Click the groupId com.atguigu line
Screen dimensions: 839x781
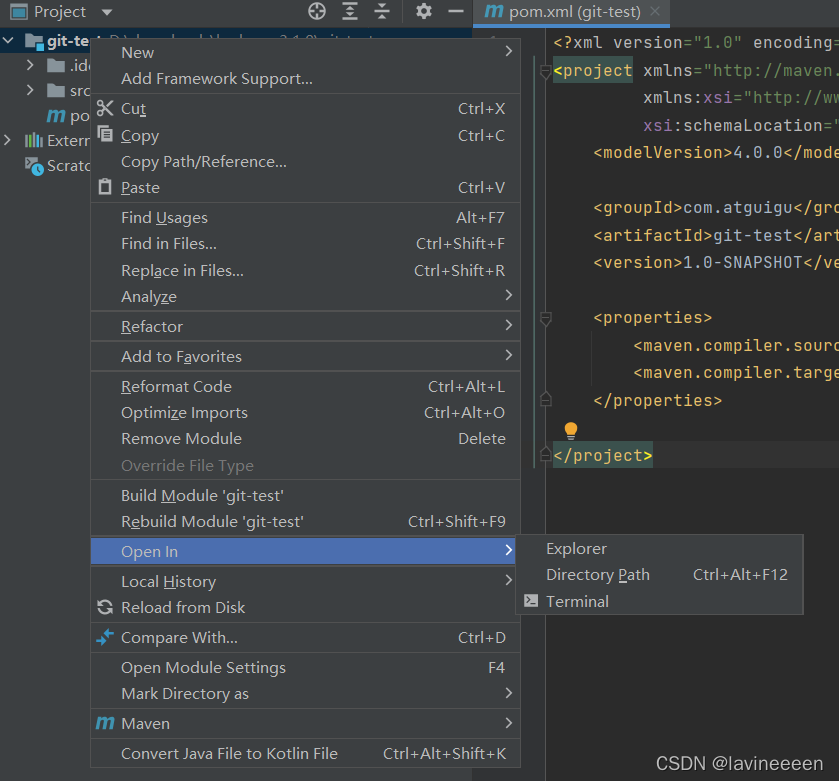pos(716,208)
